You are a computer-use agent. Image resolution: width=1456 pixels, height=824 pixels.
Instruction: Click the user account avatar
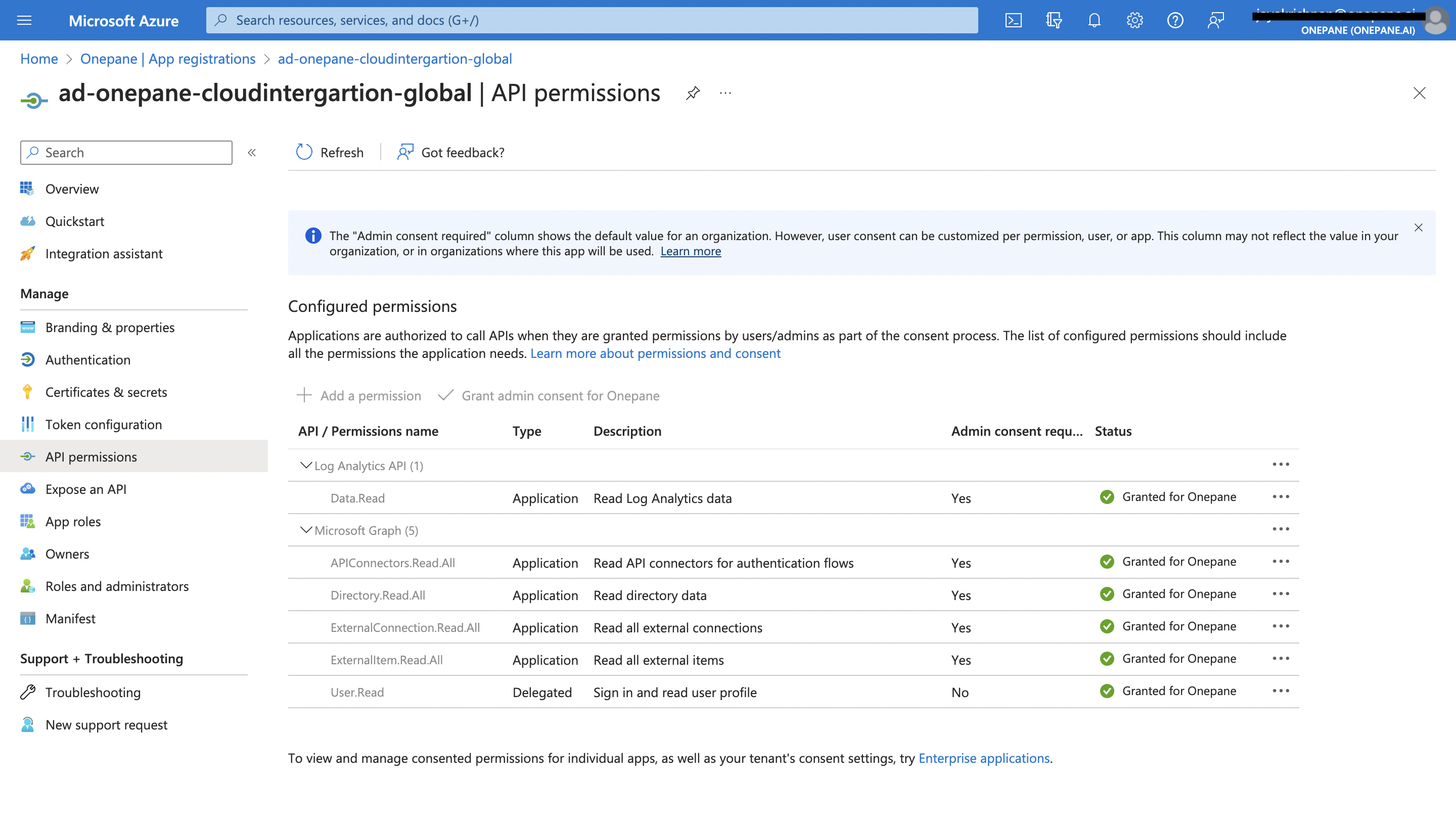(x=1436, y=21)
